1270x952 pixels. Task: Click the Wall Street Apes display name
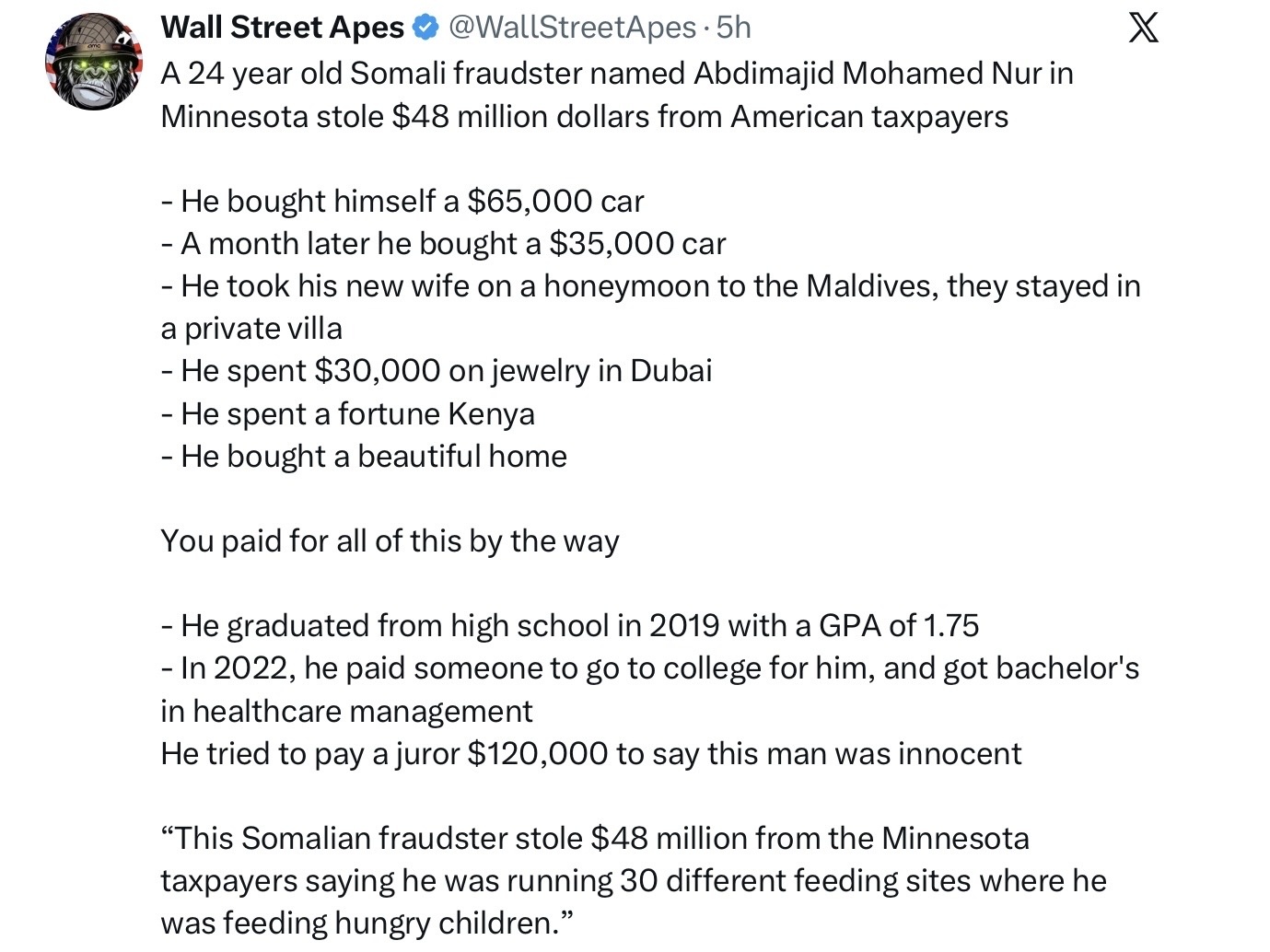[x=282, y=28]
